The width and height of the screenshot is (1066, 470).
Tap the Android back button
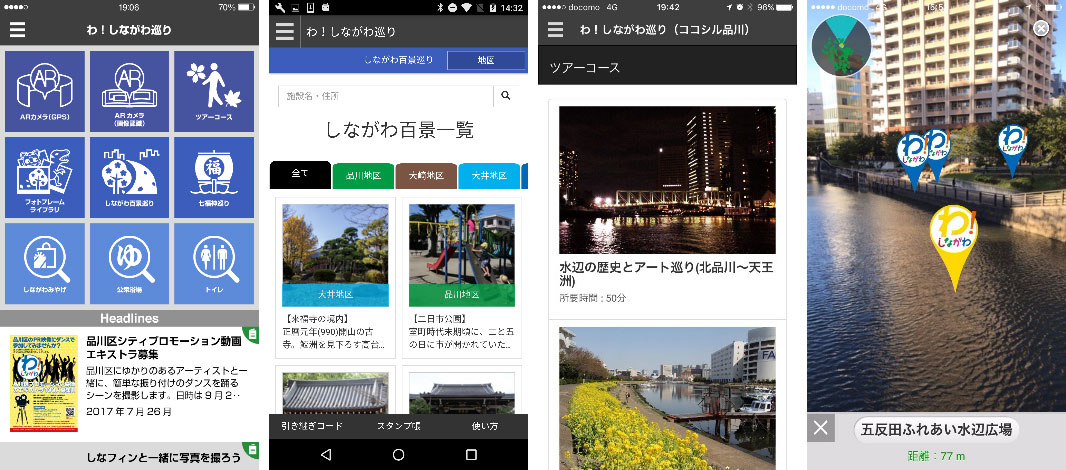pyautogui.click(x=326, y=454)
